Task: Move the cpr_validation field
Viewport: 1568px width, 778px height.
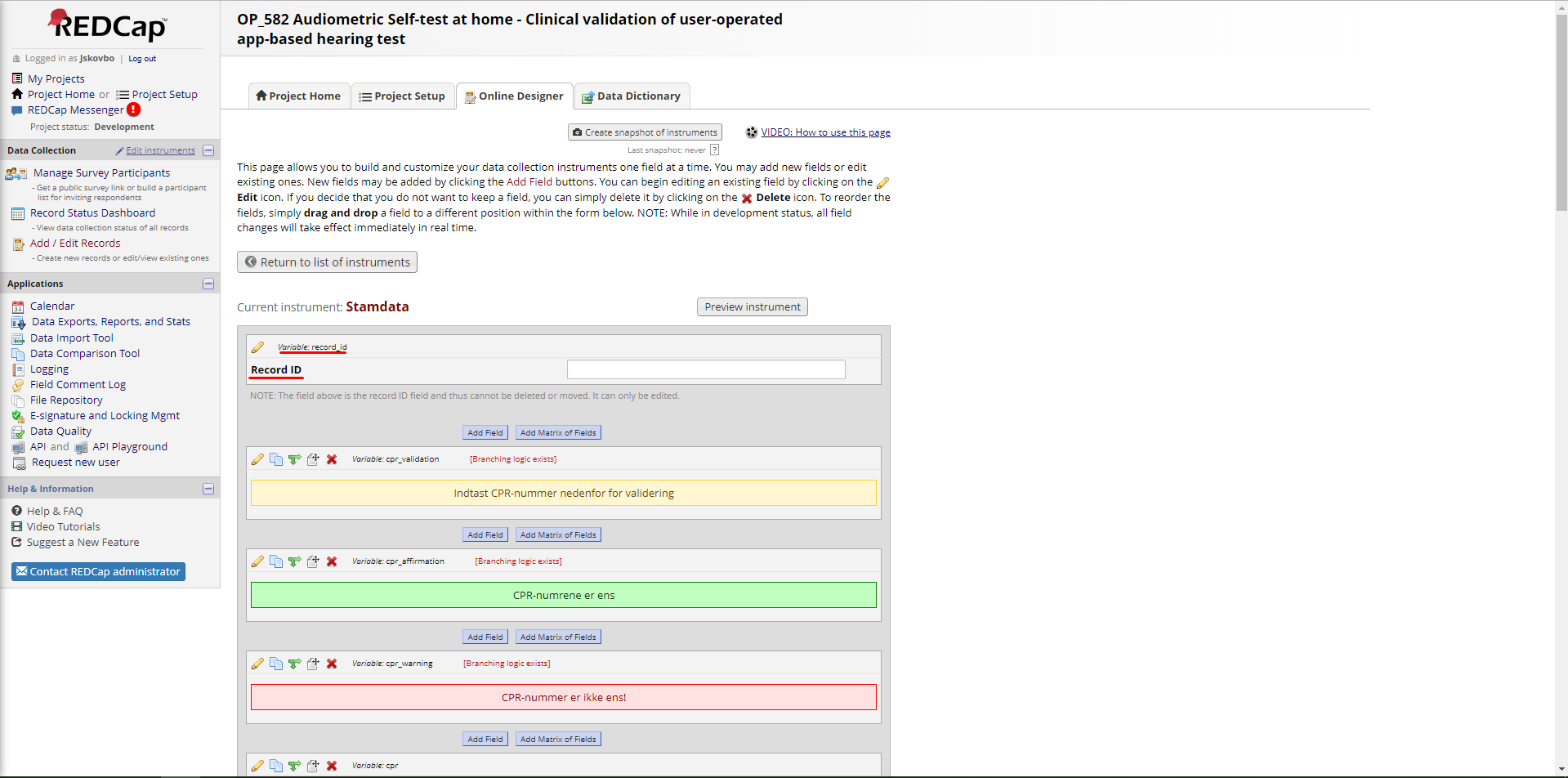Action: (x=313, y=459)
